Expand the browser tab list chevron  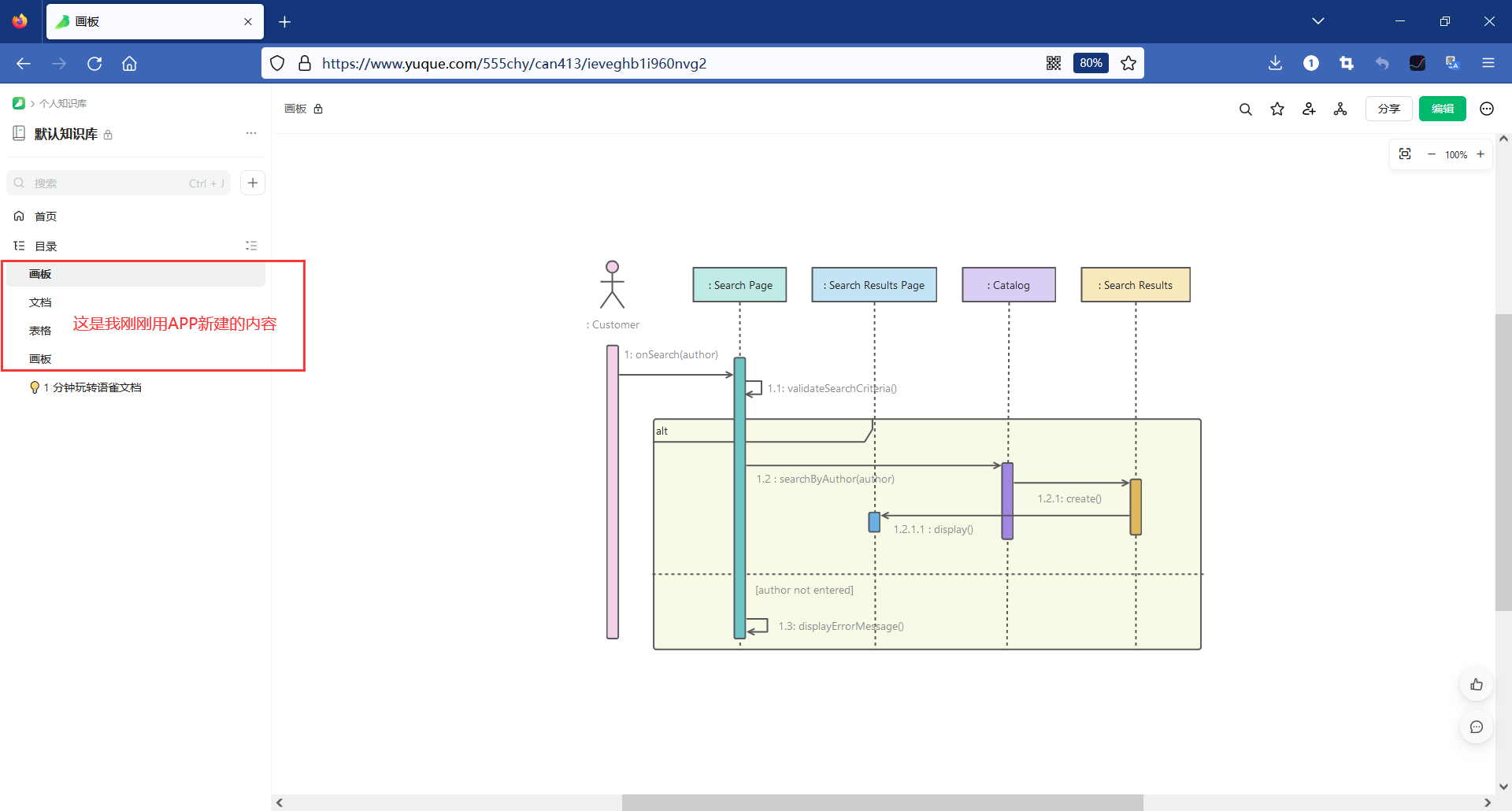pyautogui.click(x=1318, y=21)
